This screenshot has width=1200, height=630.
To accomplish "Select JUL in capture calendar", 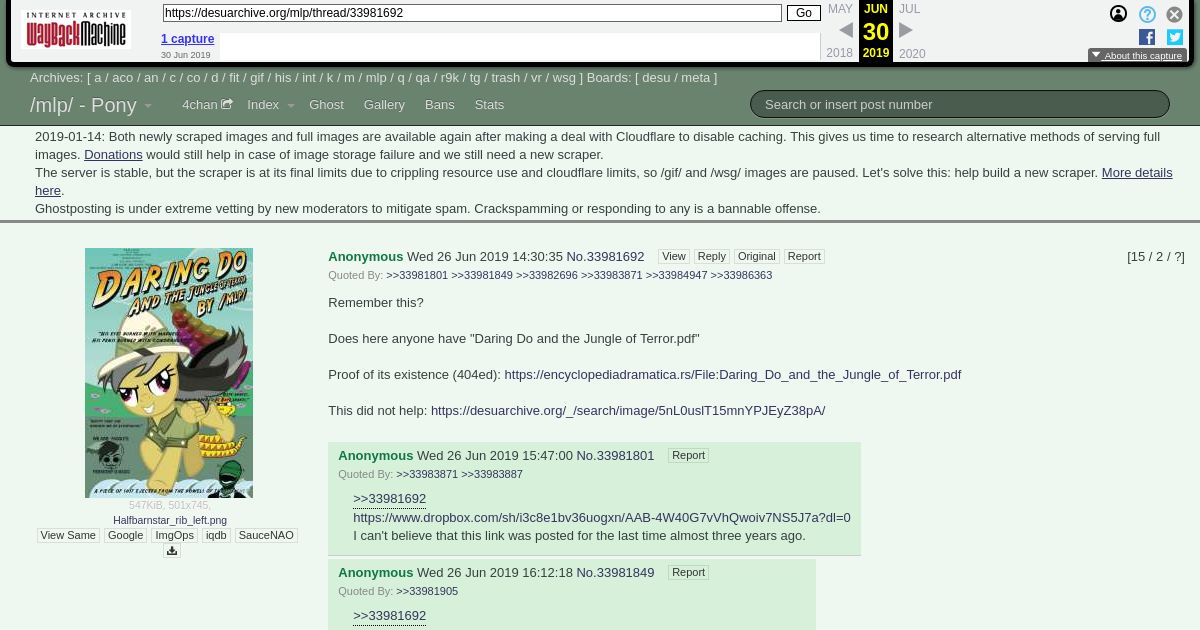I will point(909,9).
